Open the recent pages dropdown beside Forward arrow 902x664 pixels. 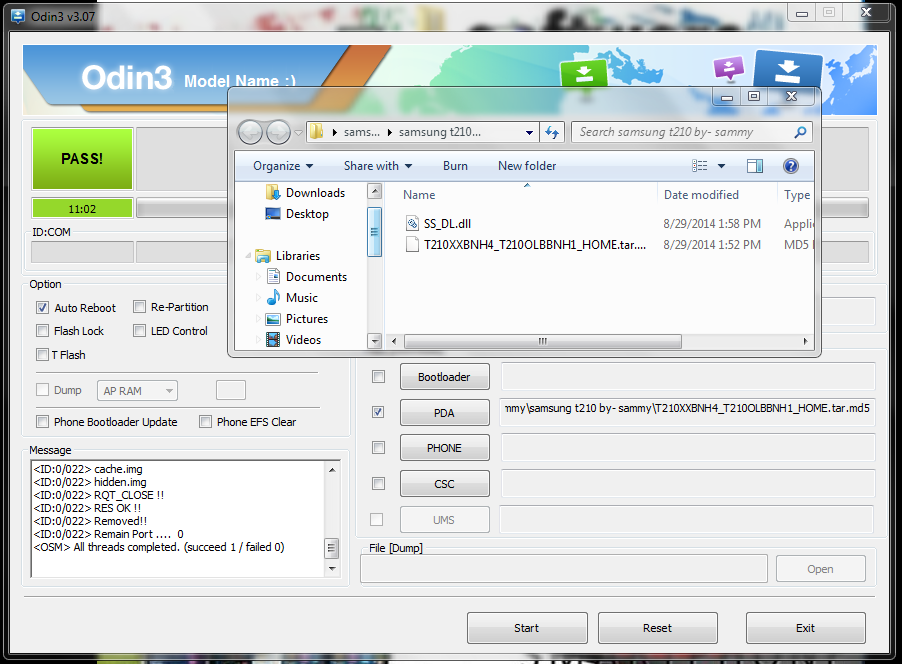[299, 133]
